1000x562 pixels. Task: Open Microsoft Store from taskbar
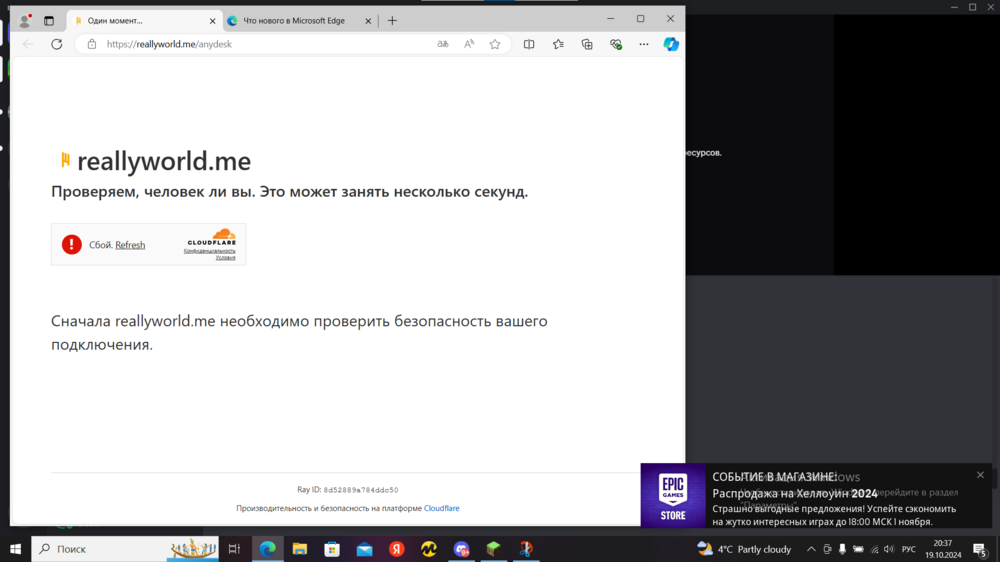pos(332,549)
